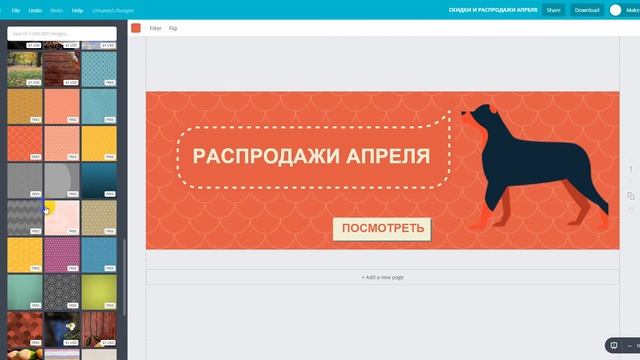Image resolution: width=640 pixels, height=360 pixels.
Task: Select the white flower photo thumbnail
Action: [x=62, y=329]
